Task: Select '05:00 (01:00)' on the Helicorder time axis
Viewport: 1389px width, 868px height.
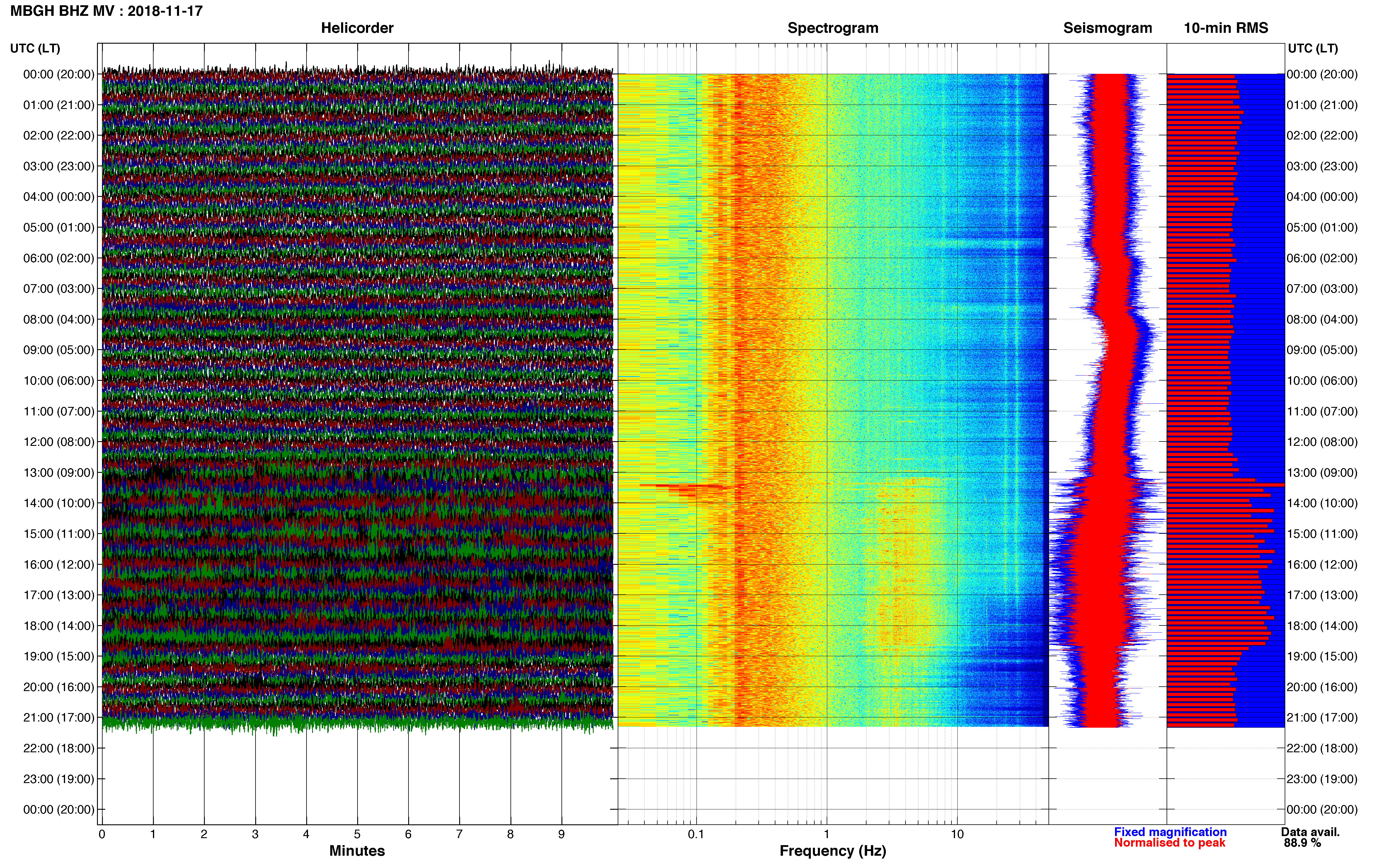Action: click(x=59, y=227)
